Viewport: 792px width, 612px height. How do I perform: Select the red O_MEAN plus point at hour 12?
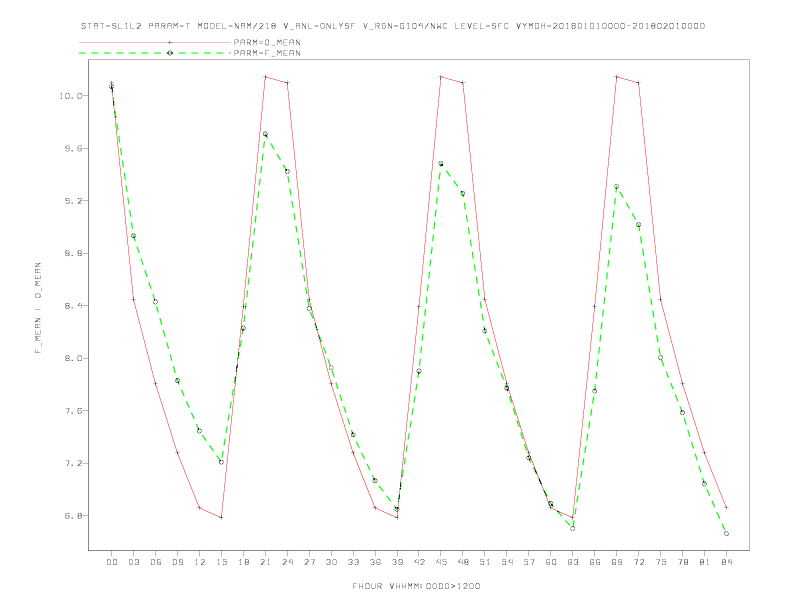(200, 507)
